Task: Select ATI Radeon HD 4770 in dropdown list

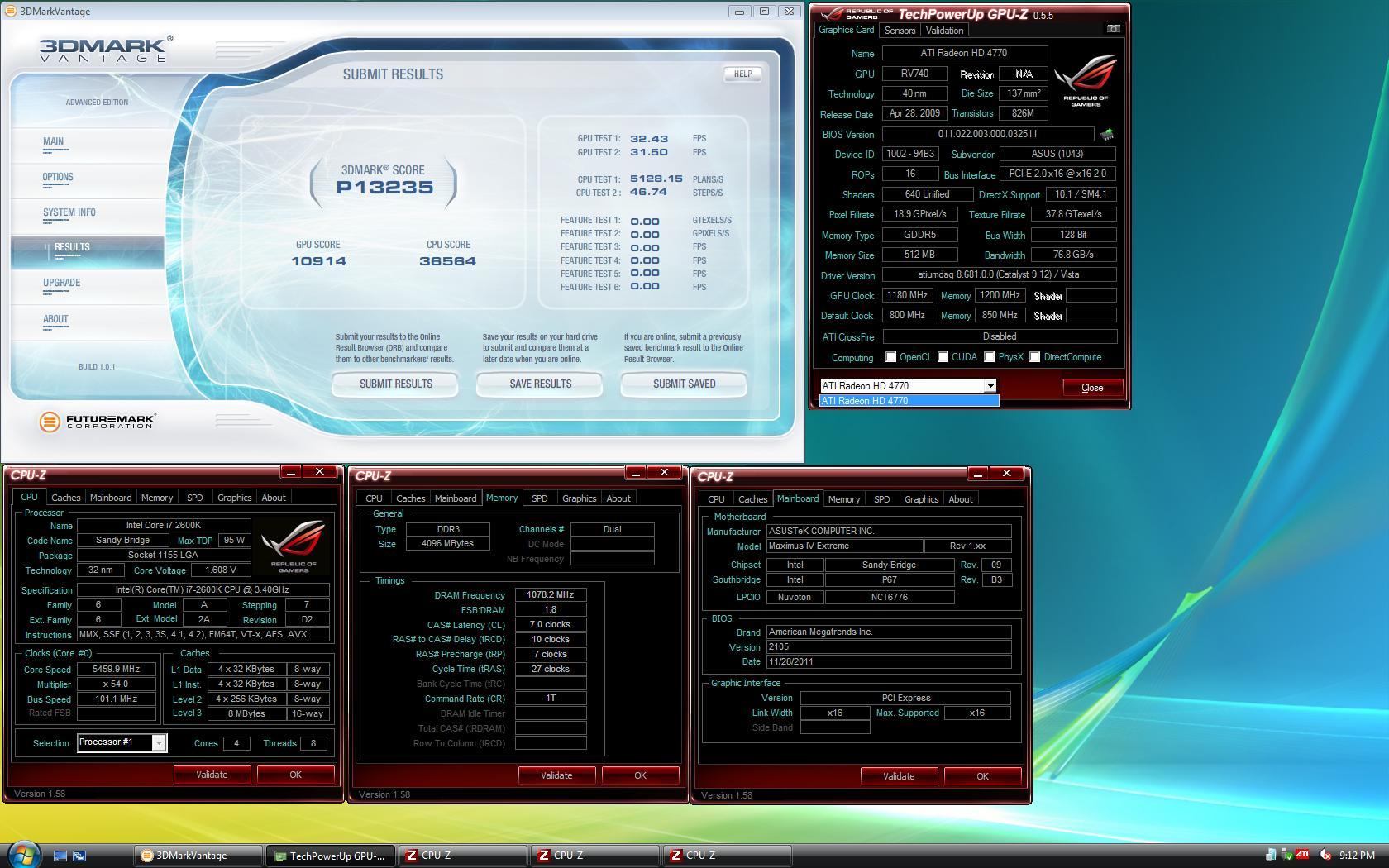Action: pos(909,401)
